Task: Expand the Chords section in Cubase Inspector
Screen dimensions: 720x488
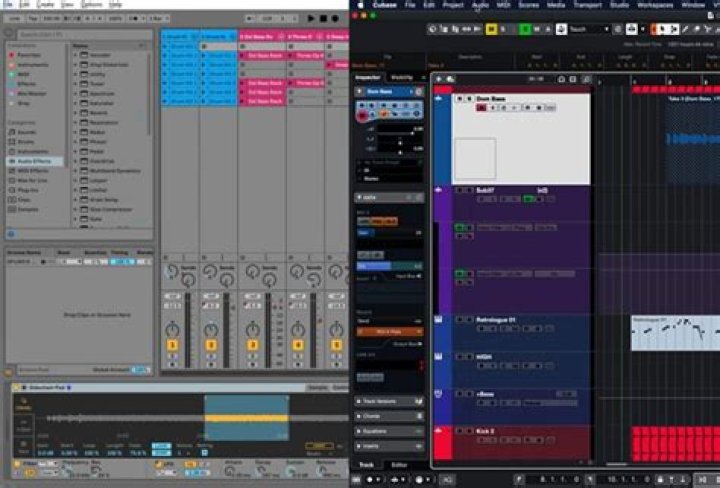Action: (x=389, y=416)
